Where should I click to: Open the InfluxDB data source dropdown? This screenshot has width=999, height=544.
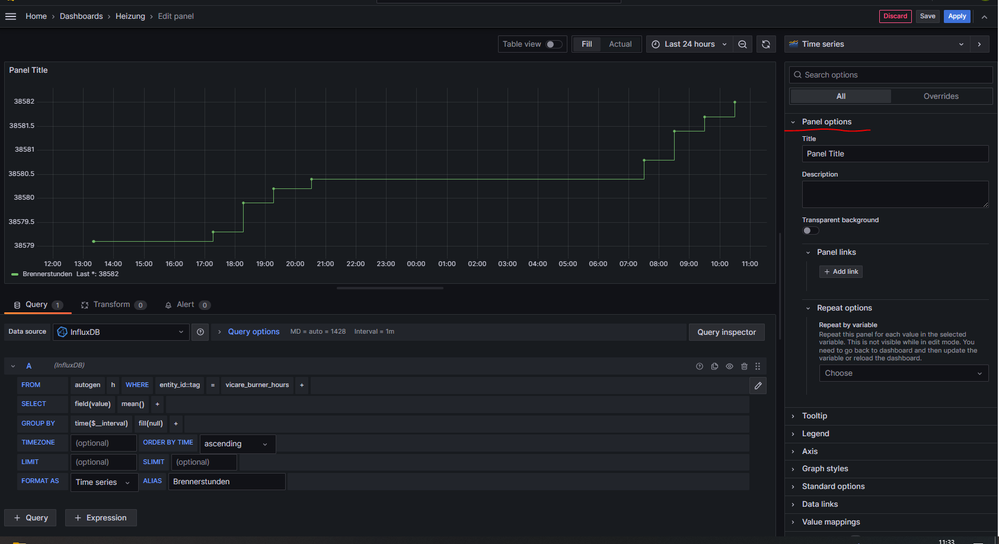pyautogui.click(x=120, y=332)
